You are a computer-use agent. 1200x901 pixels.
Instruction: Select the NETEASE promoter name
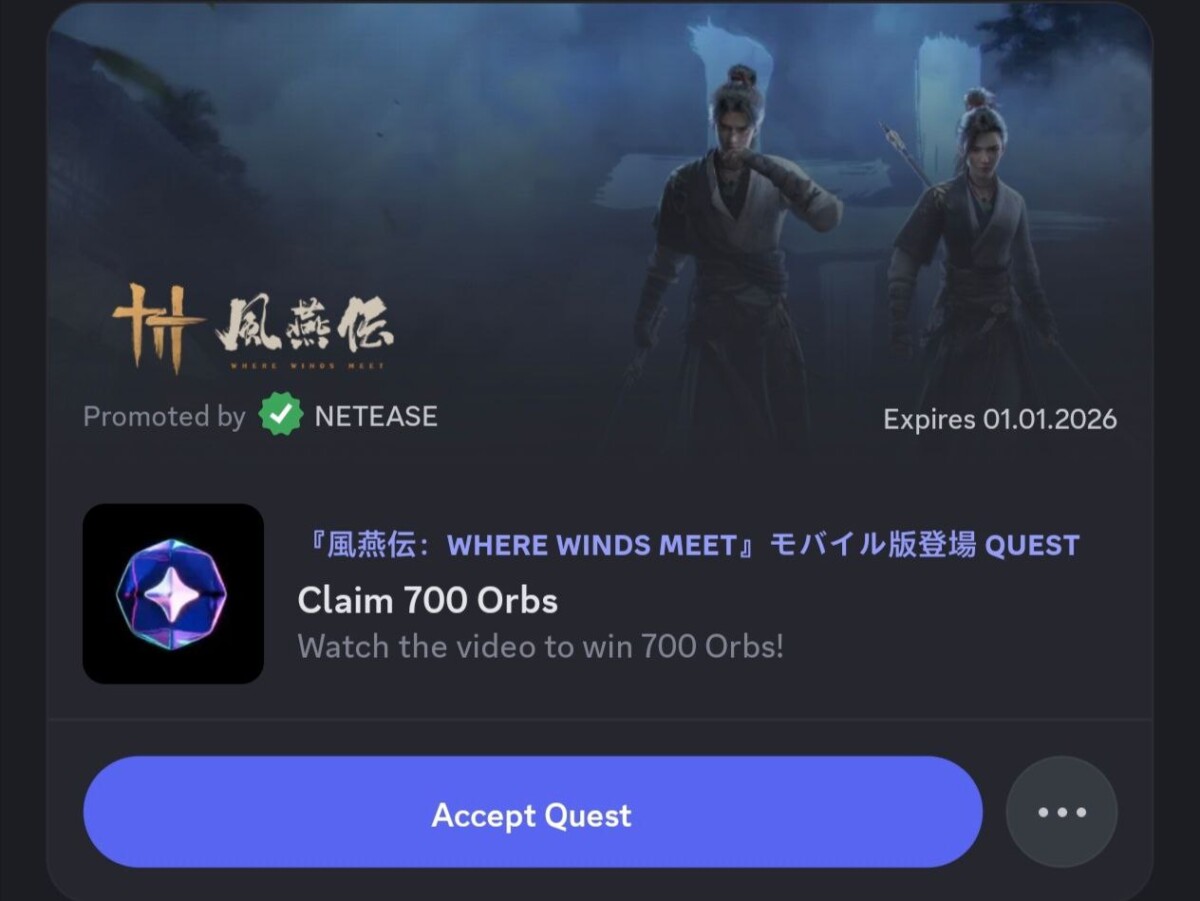[x=376, y=416]
